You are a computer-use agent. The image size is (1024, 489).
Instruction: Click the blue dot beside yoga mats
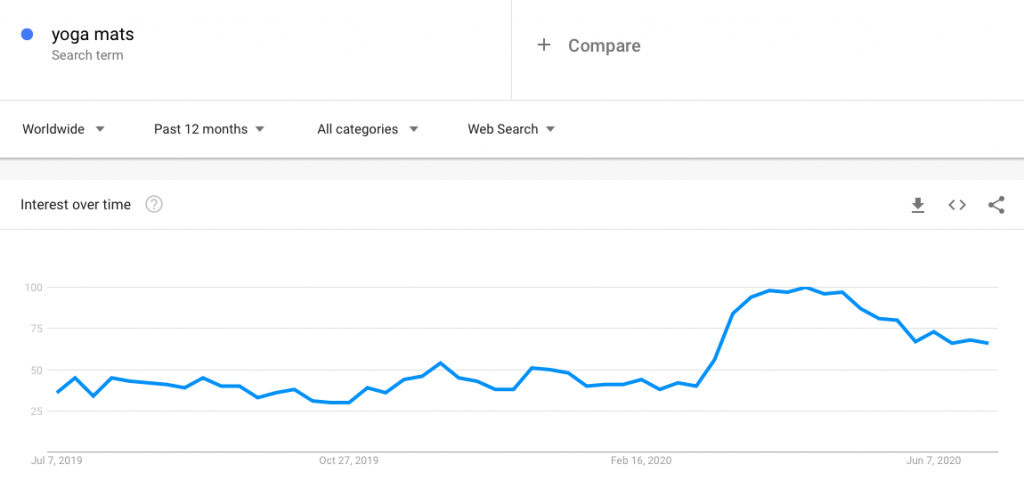(27, 34)
